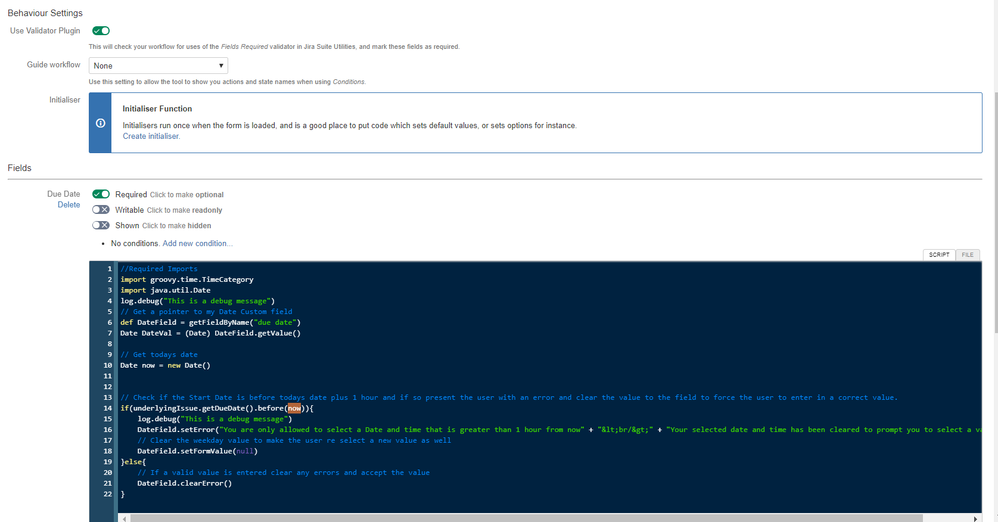This screenshot has width=998, height=522.
Task: Click the '}else{' line in code
Action: (133, 462)
